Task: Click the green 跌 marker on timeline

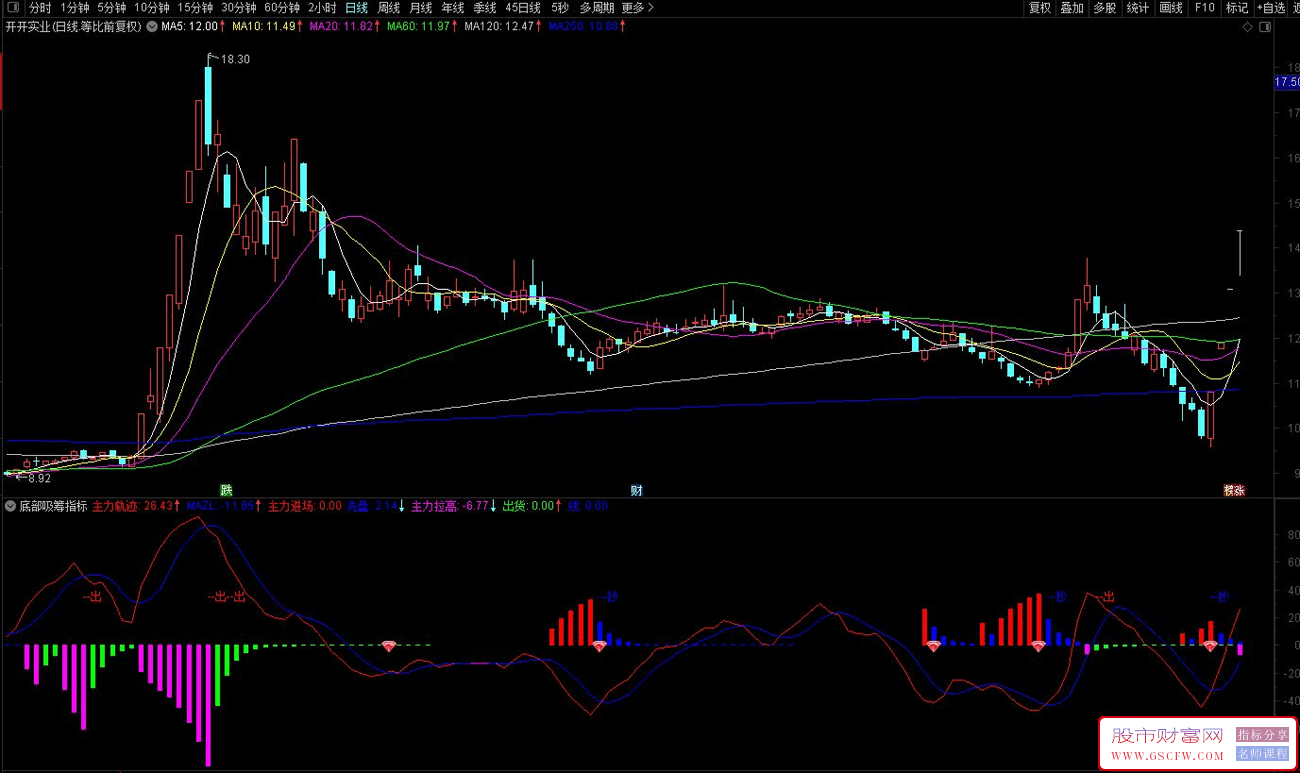Action: pos(226,490)
